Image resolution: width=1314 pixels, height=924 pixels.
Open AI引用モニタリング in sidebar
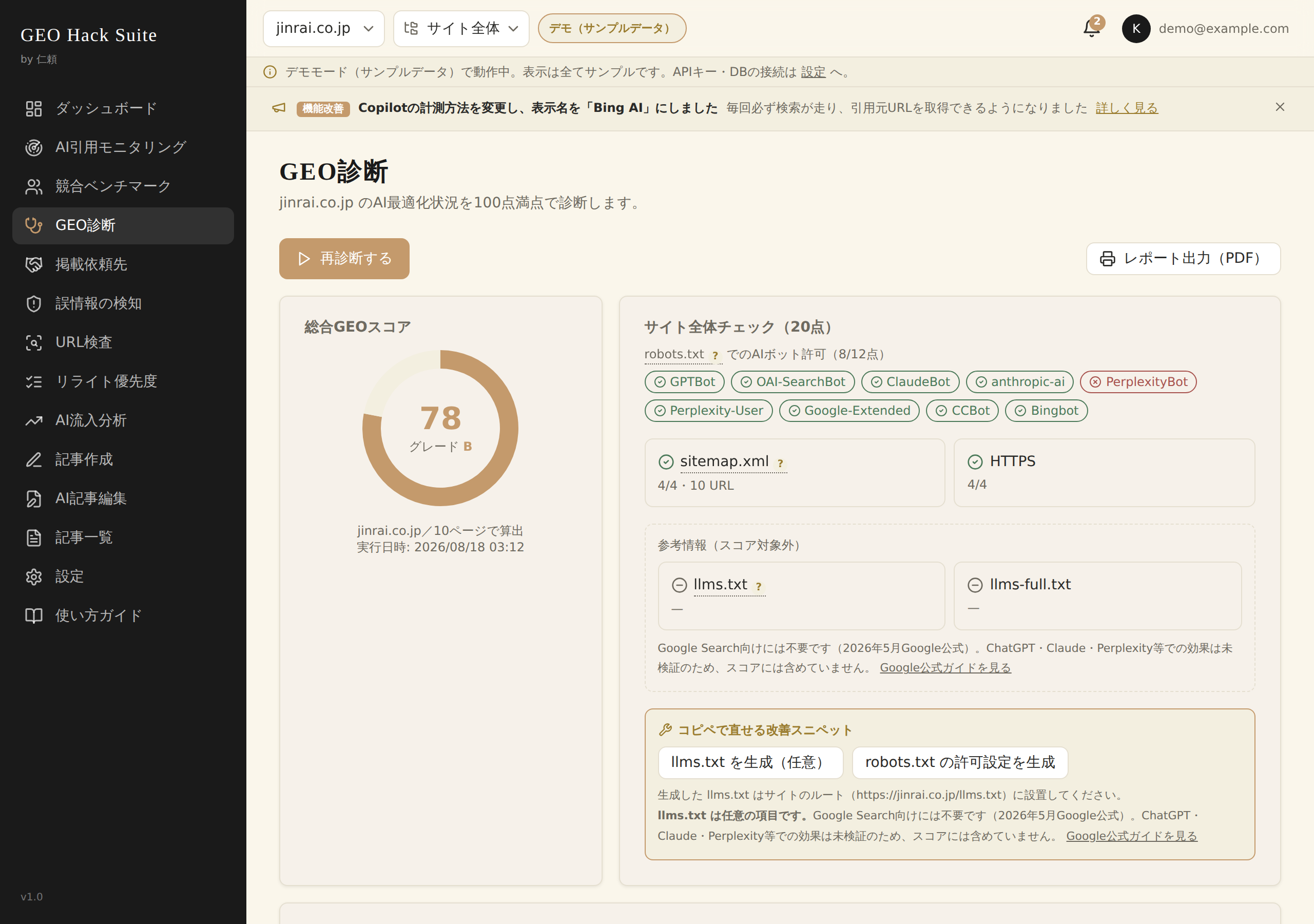(x=123, y=148)
